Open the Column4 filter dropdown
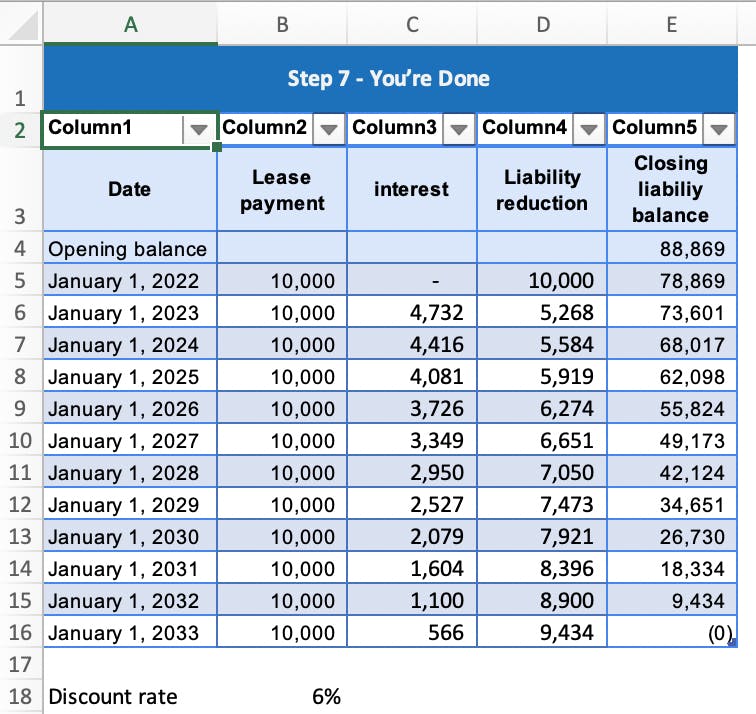 click(589, 128)
